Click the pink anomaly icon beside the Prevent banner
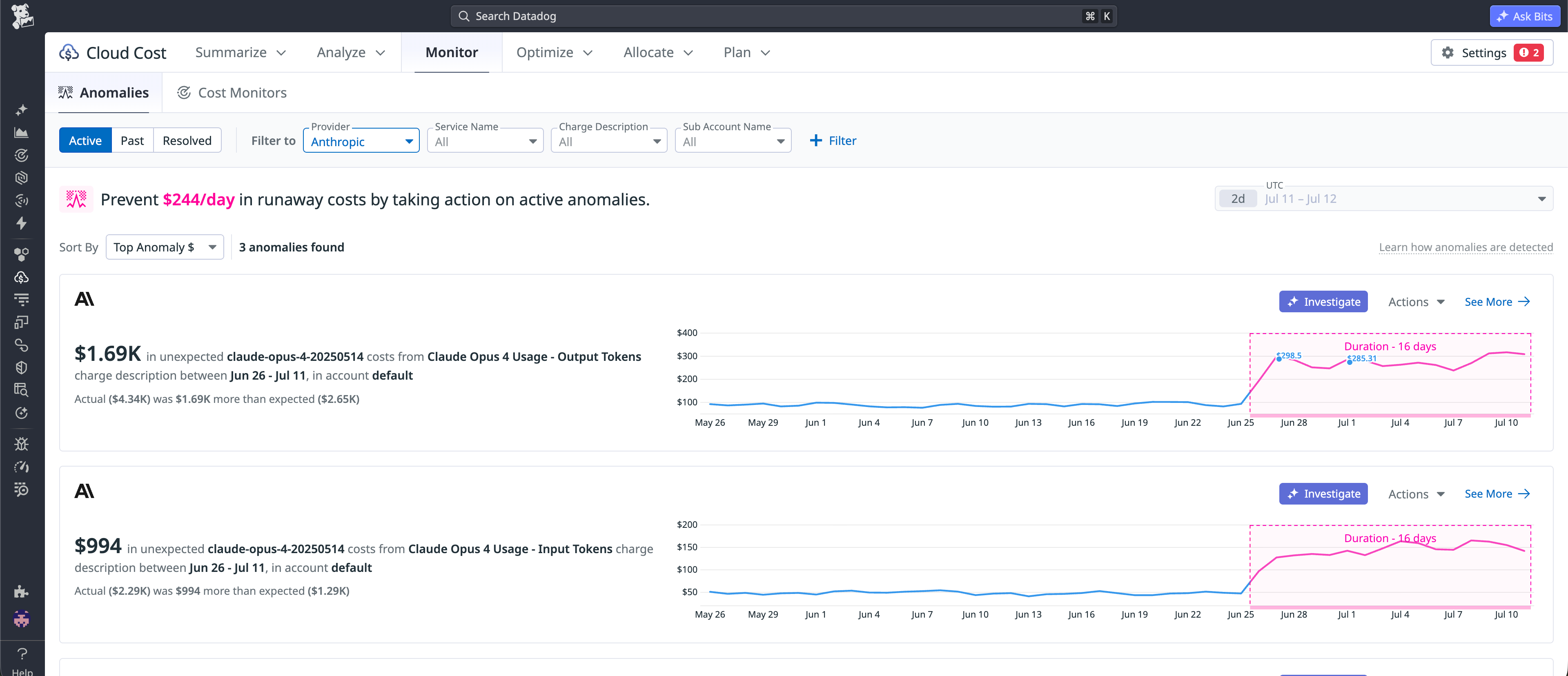Image resolution: width=1568 pixels, height=676 pixels. pyautogui.click(x=76, y=199)
